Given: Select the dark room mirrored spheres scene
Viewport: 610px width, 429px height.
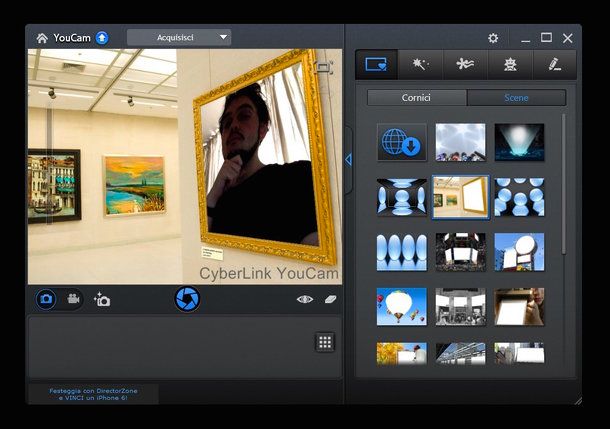Looking at the screenshot, I should tap(402, 197).
